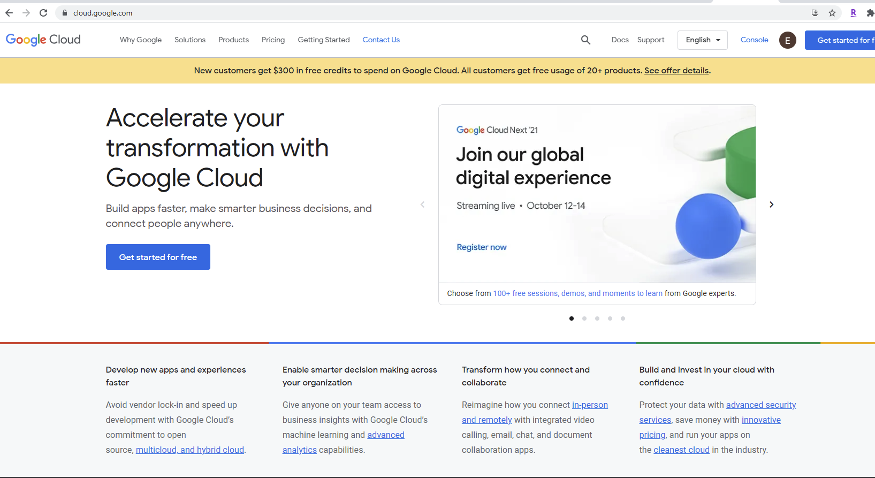The height and width of the screenshot is (478, 875).
Task: Click the install app icon in address bar
Action: pyautogui.click(x=815, y=13)
